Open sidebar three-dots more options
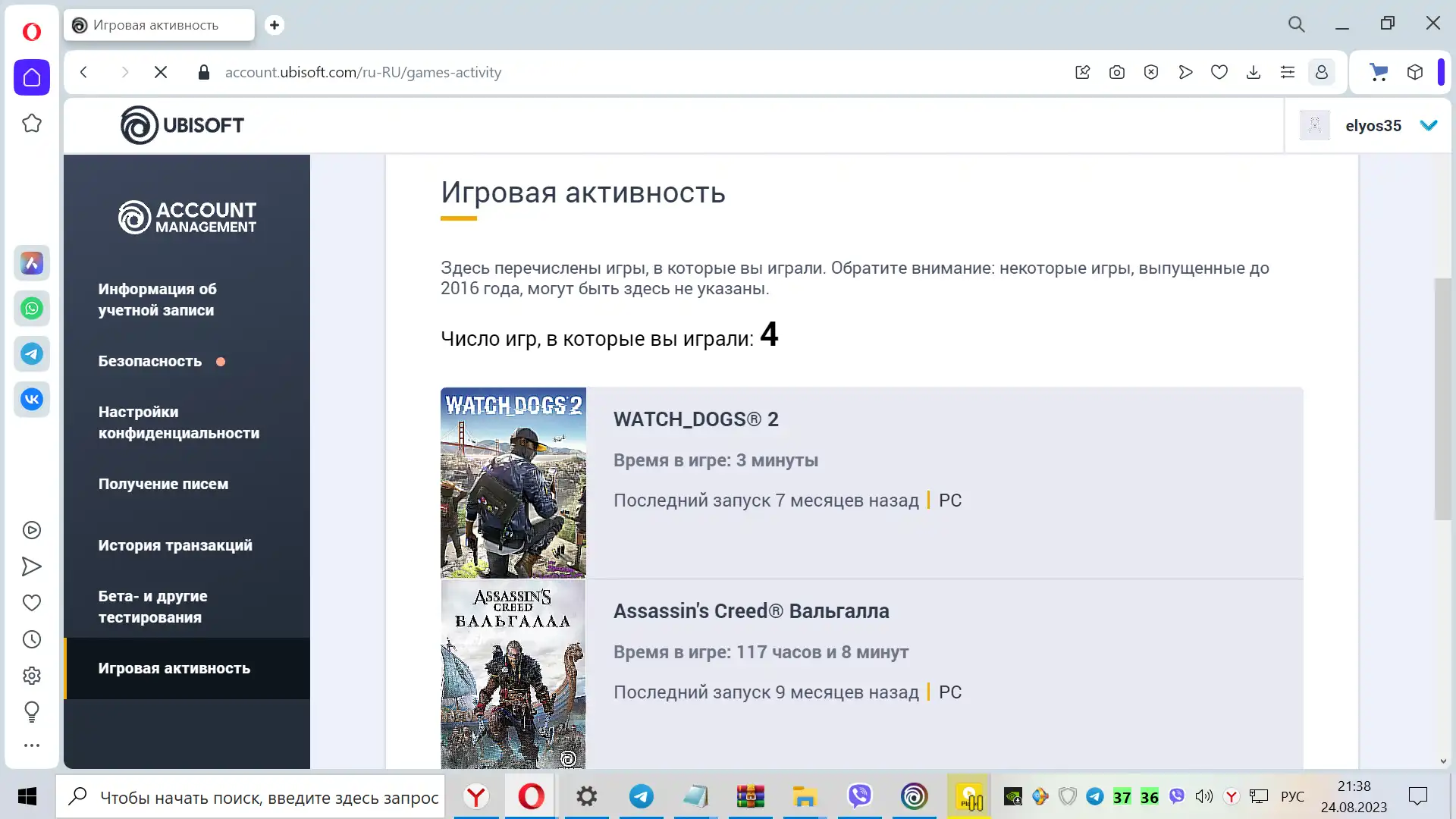The height and width of the screenshot is (819, 1456). (x=32, y=745)
